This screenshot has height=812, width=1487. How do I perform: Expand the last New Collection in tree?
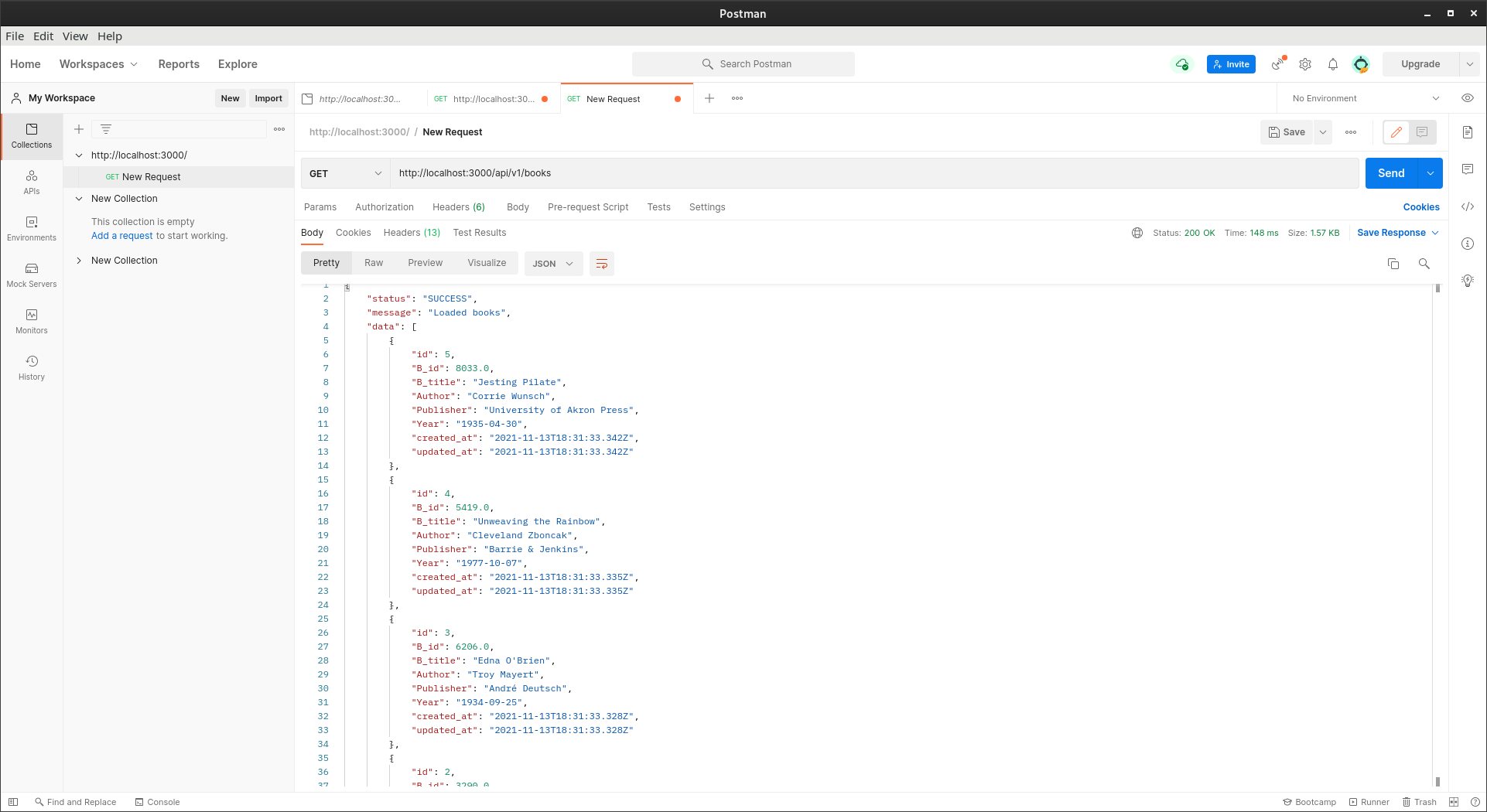tap(79, 261)
